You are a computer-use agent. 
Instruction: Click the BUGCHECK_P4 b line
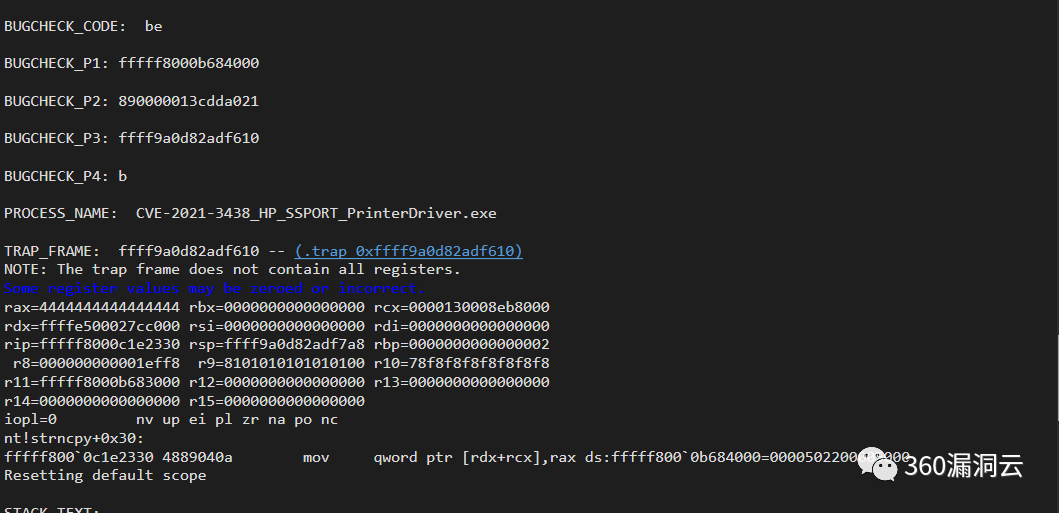pos(66,176)
